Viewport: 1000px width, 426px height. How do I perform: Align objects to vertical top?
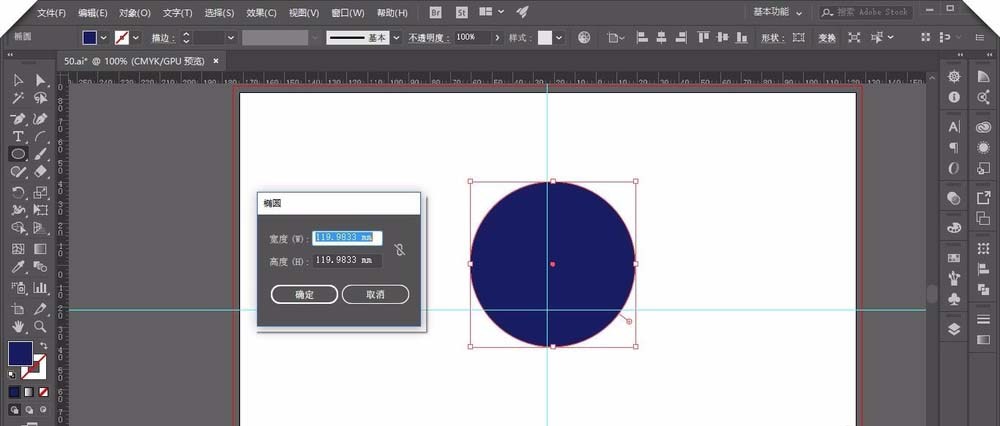point(703,38)
